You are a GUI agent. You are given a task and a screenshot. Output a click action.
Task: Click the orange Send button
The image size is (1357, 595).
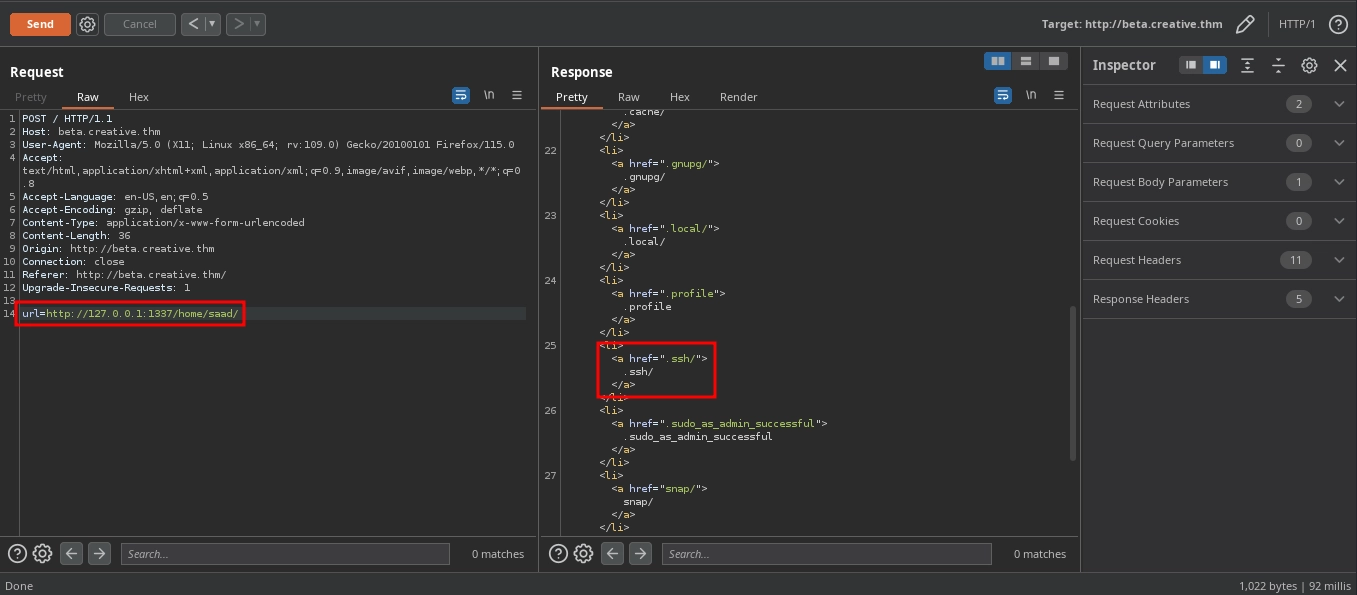coord(40,24)
